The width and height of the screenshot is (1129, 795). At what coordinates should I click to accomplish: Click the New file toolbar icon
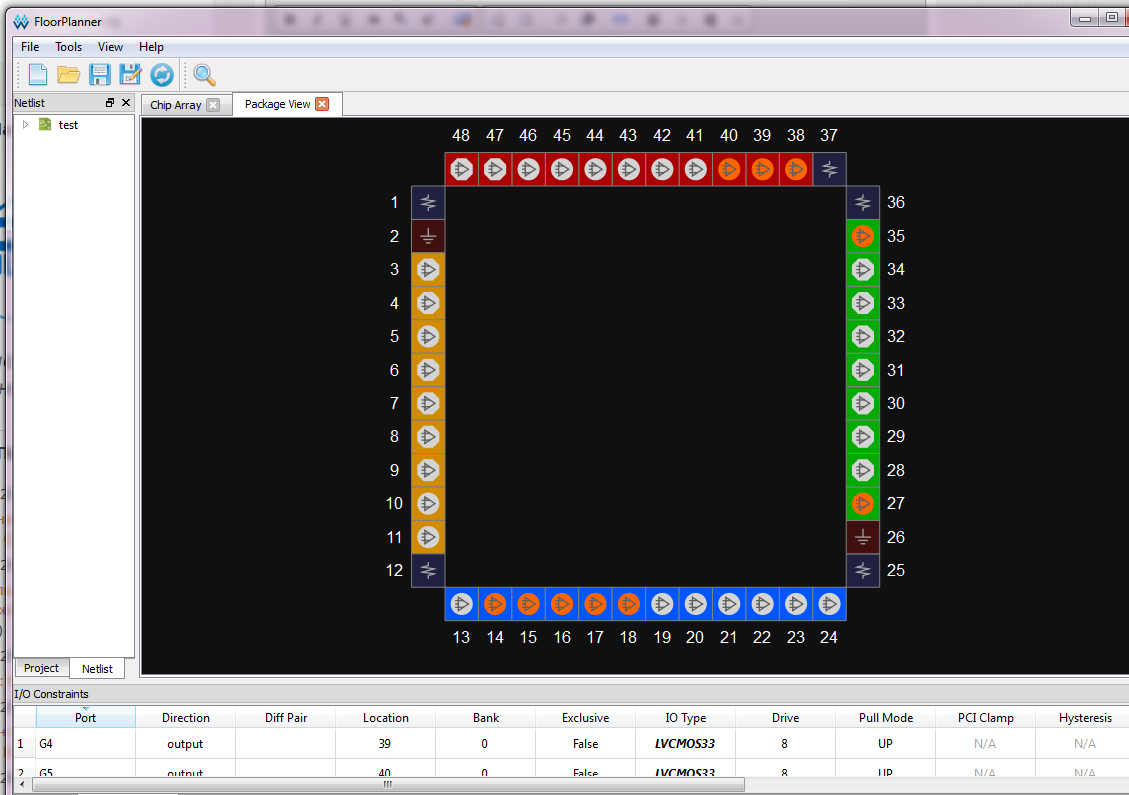tap(38, 74)
